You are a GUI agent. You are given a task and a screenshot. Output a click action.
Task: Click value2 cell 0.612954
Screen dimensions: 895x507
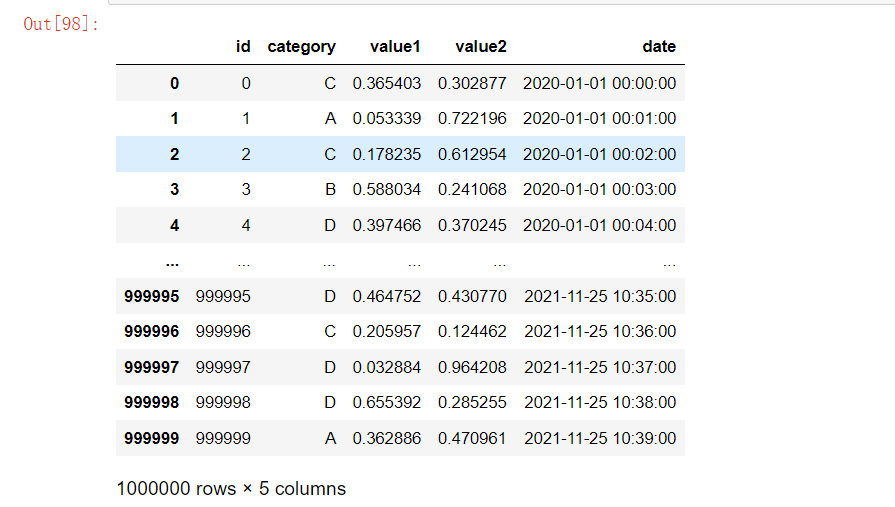472,154
